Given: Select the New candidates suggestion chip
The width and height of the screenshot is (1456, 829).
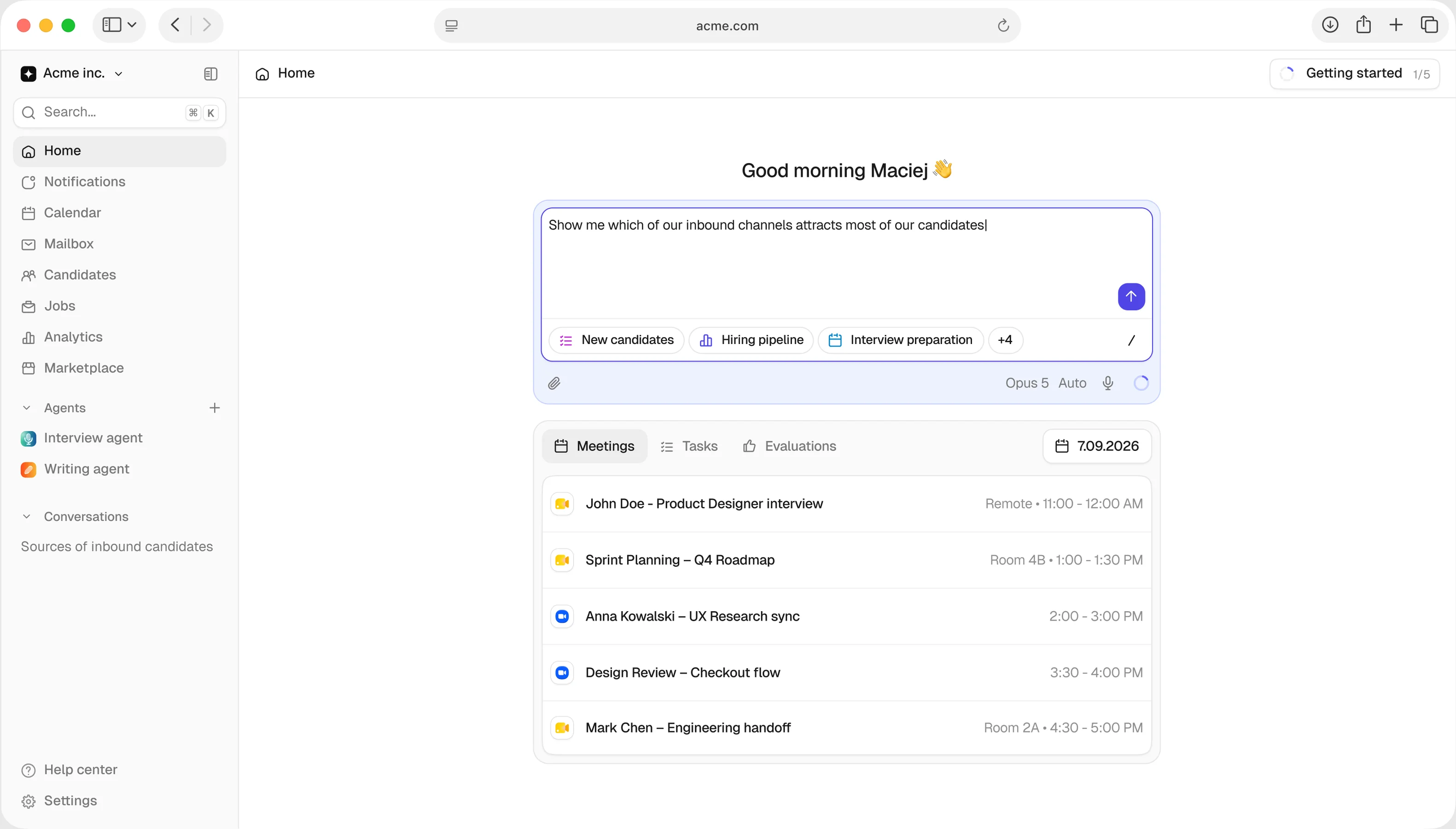Looking at the screenshot, I should [x=617, y=340].
